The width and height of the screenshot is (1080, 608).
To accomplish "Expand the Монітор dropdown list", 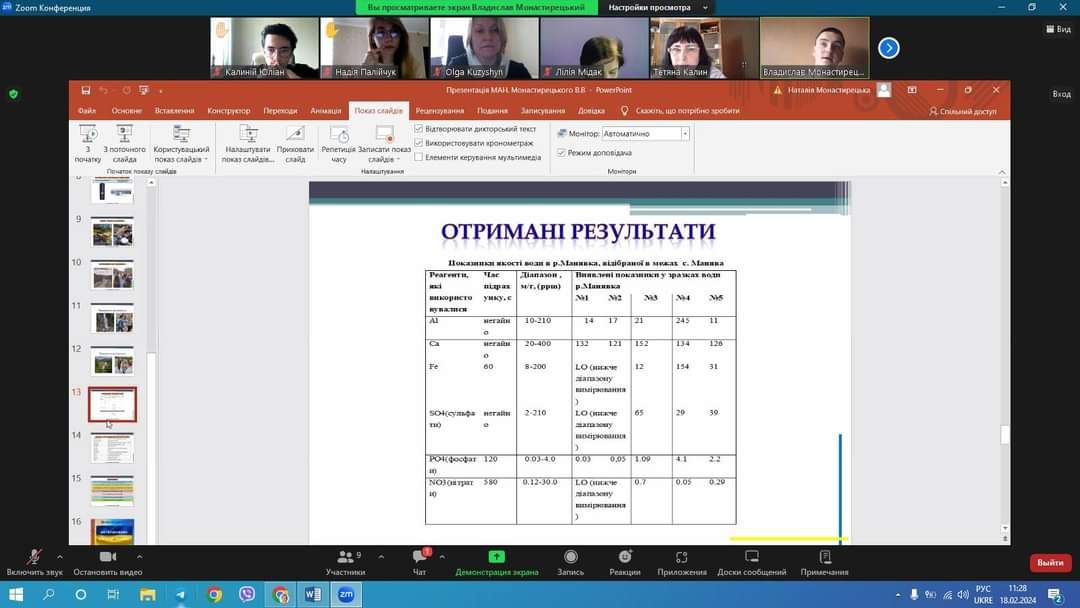I will (x=685, y=134).
